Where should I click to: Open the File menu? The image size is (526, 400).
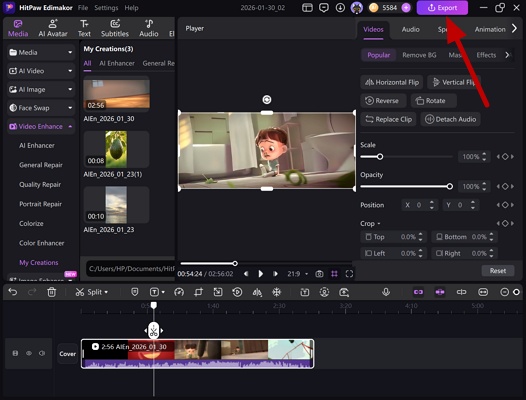(x=83, y=8)
